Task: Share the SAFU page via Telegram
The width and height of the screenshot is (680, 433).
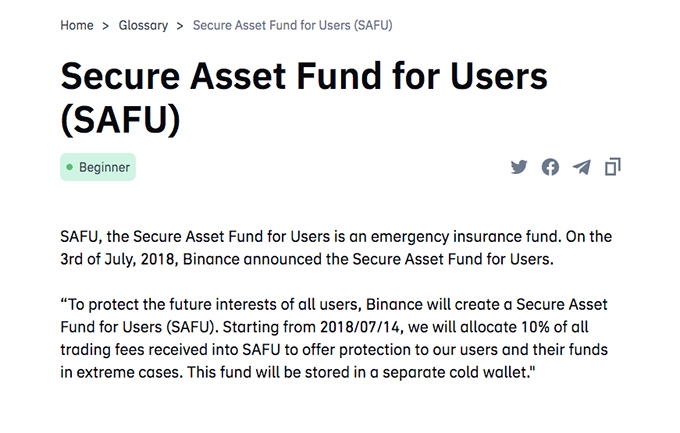Action: pos(581,167)
